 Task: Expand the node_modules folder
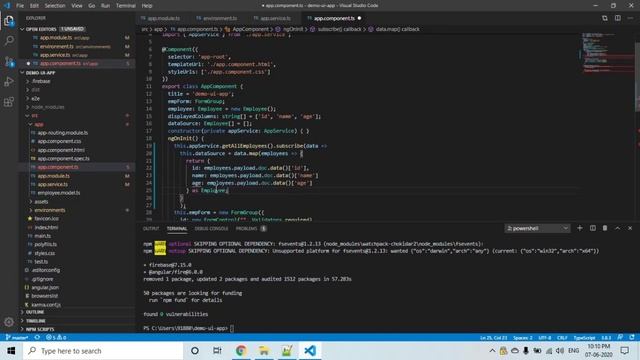click(48, 107)
